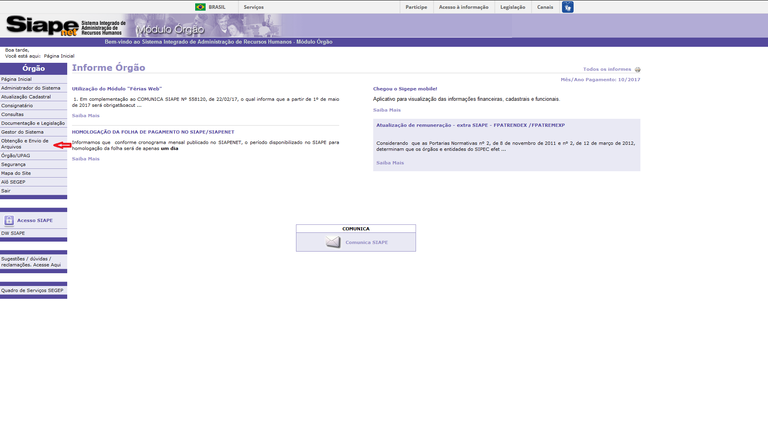Click Todos os informes link
This screenshot has height=432, width=768.
tap(607, 70)
